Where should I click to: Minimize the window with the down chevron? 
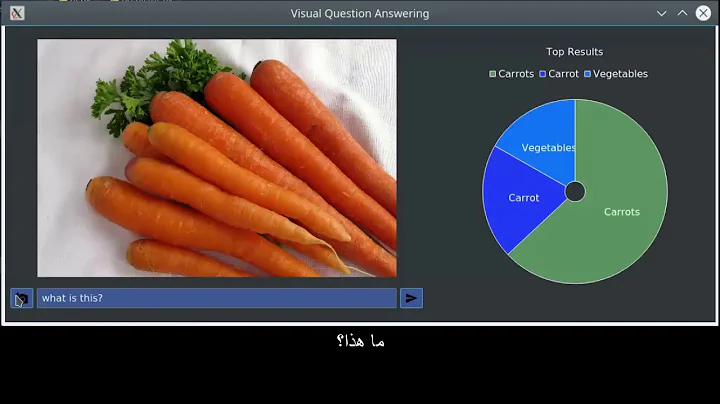pyautogui.click(x=661, y=13)
